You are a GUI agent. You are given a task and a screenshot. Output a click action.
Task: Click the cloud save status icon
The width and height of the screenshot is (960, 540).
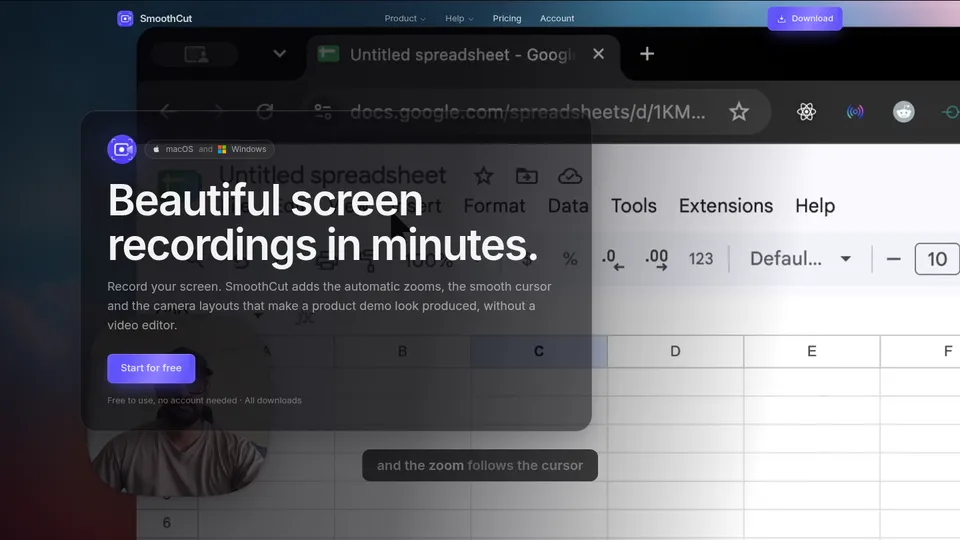570,176
